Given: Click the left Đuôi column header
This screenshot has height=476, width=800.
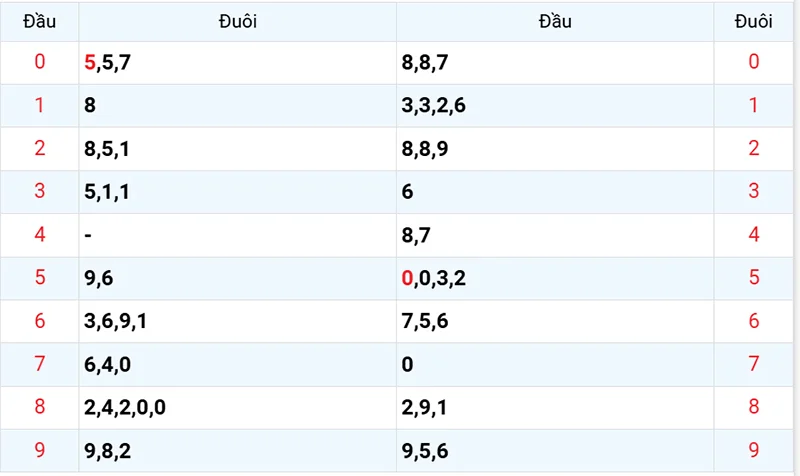Looking at the screenshot, I should coord(237,21).
